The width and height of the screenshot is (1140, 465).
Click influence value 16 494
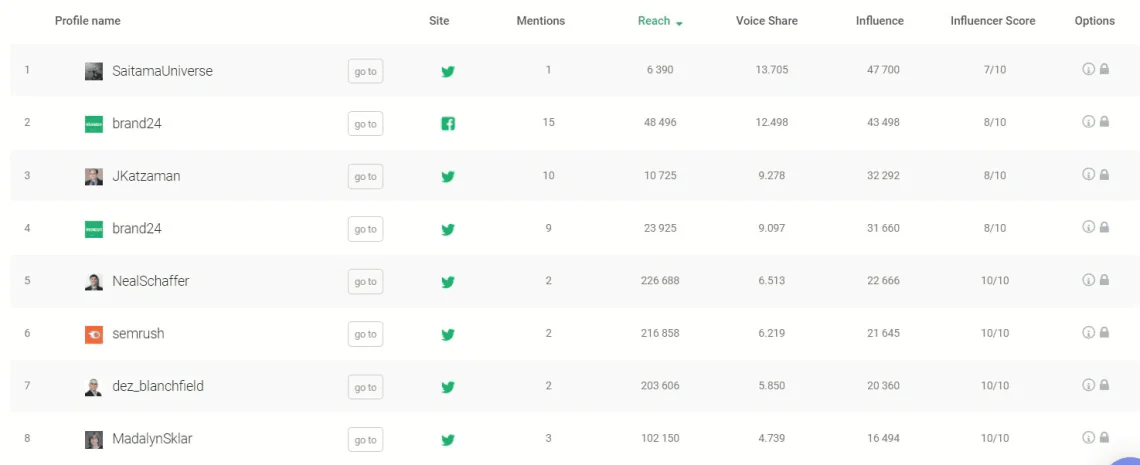pyautogui.click(x=883, y=438)
